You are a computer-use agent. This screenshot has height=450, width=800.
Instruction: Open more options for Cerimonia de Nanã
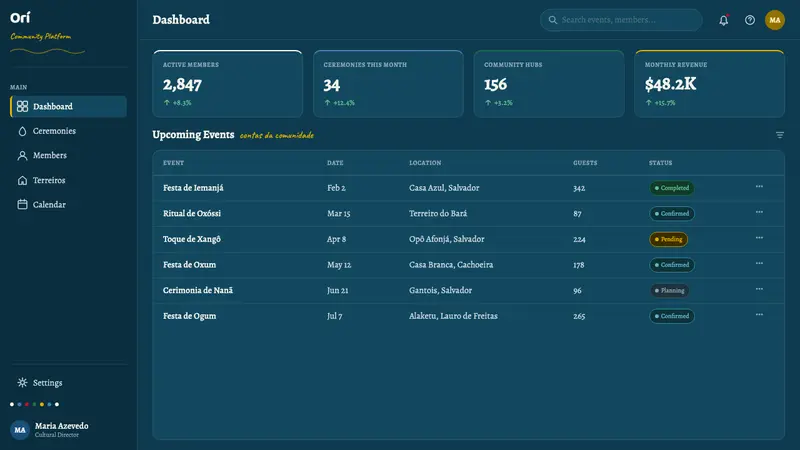pos(759,289)
